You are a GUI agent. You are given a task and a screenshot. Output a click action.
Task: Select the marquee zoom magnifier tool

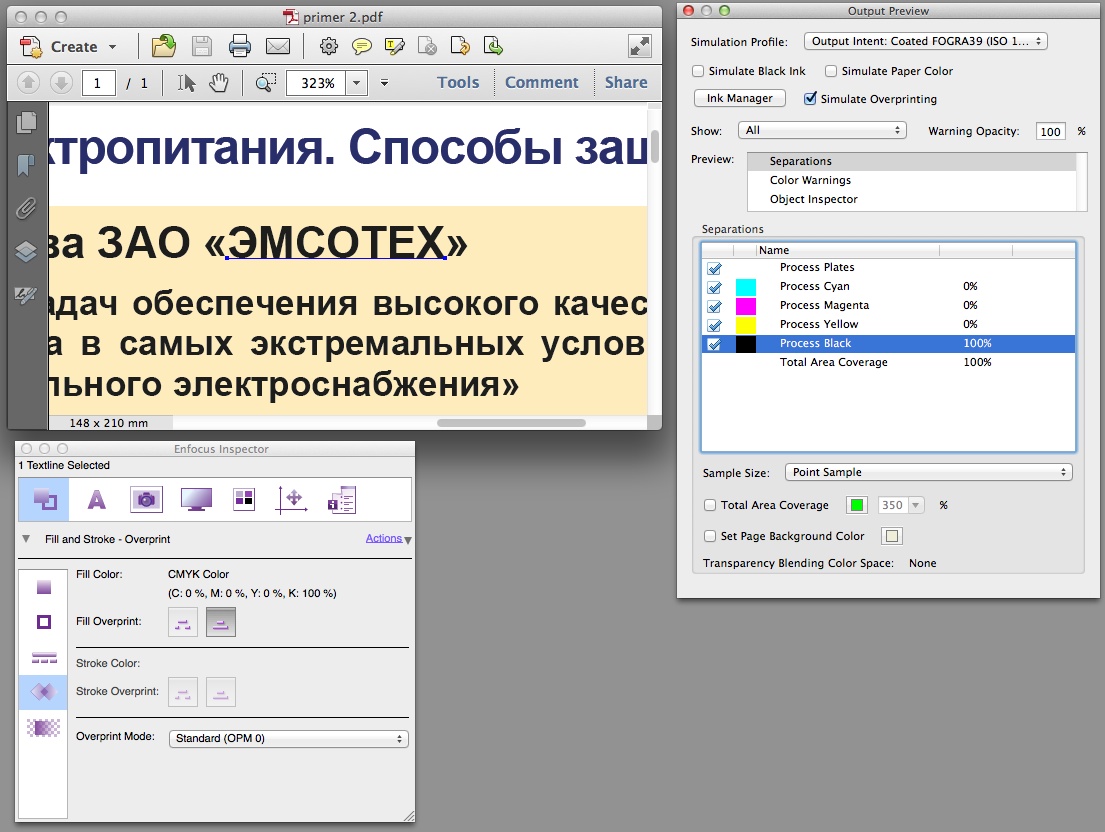click(x=265, y=82)
